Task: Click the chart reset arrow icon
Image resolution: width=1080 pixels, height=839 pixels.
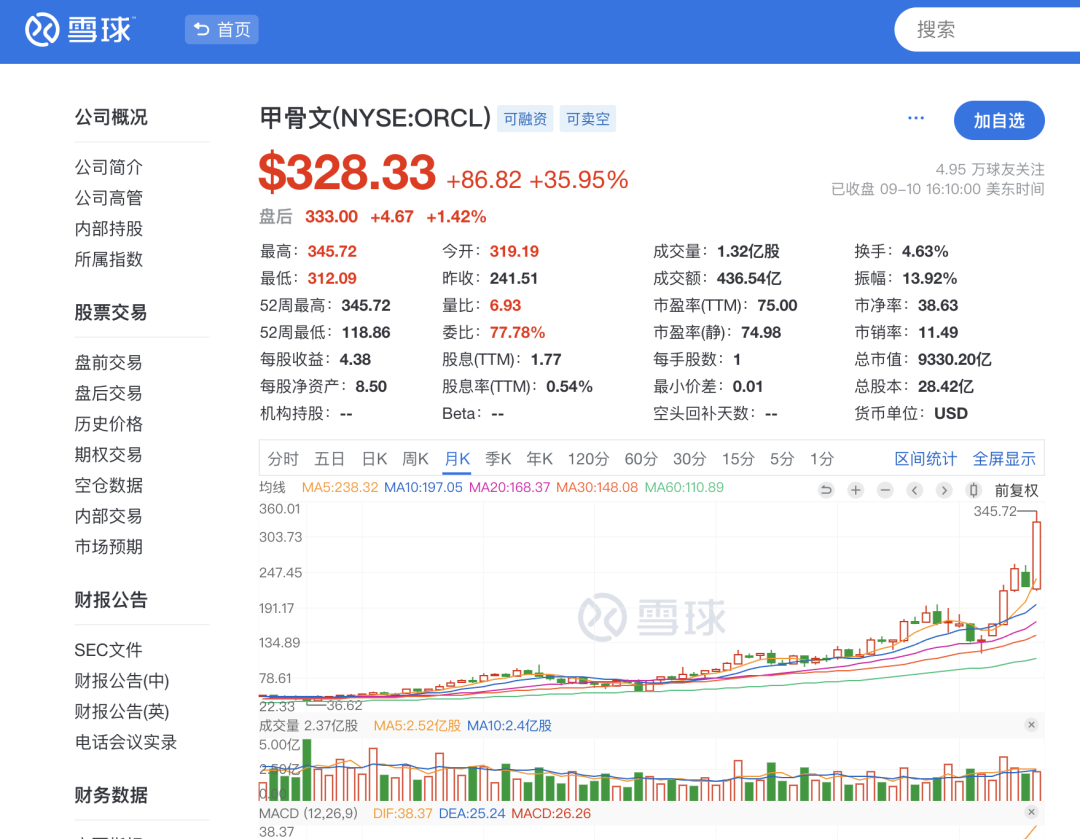Action: tap(826, 490)
